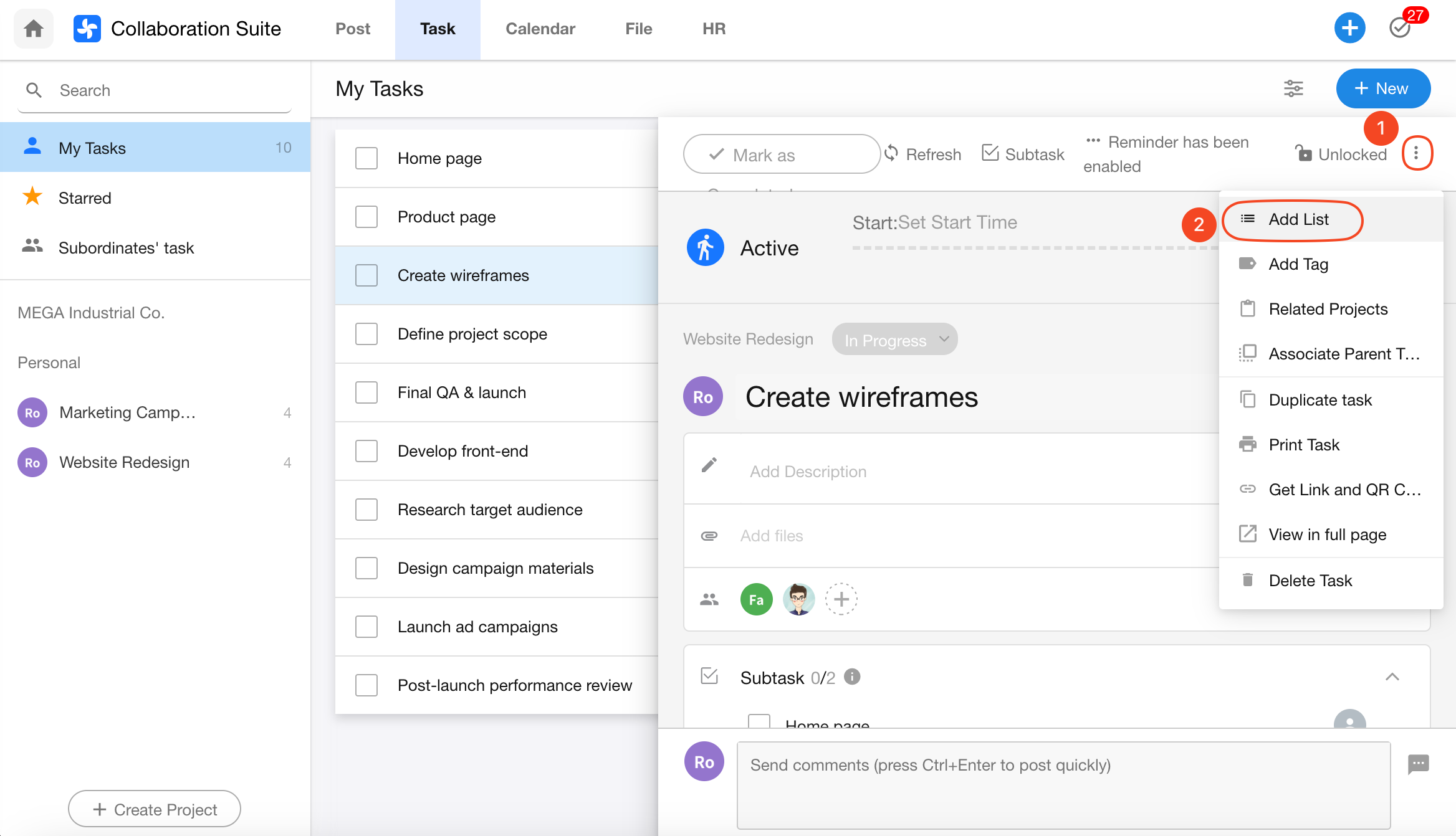This screenshot has width=1456, height=836.
Task: Click the three-dot more options icon
Action: click(x=1416, y=153)
